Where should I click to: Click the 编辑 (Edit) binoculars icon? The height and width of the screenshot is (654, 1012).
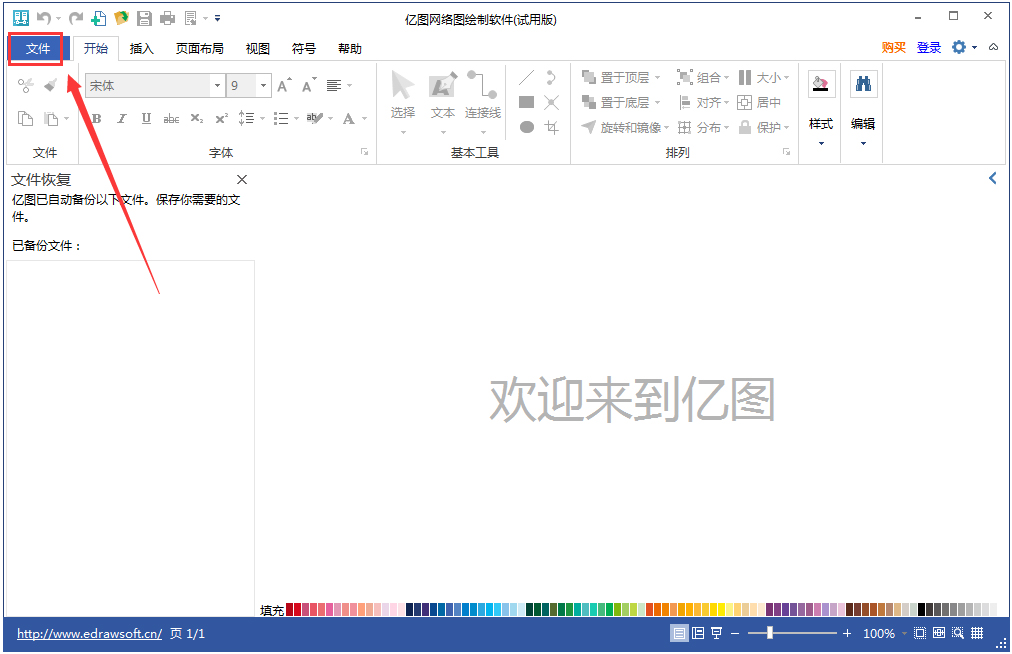[861, 85]
